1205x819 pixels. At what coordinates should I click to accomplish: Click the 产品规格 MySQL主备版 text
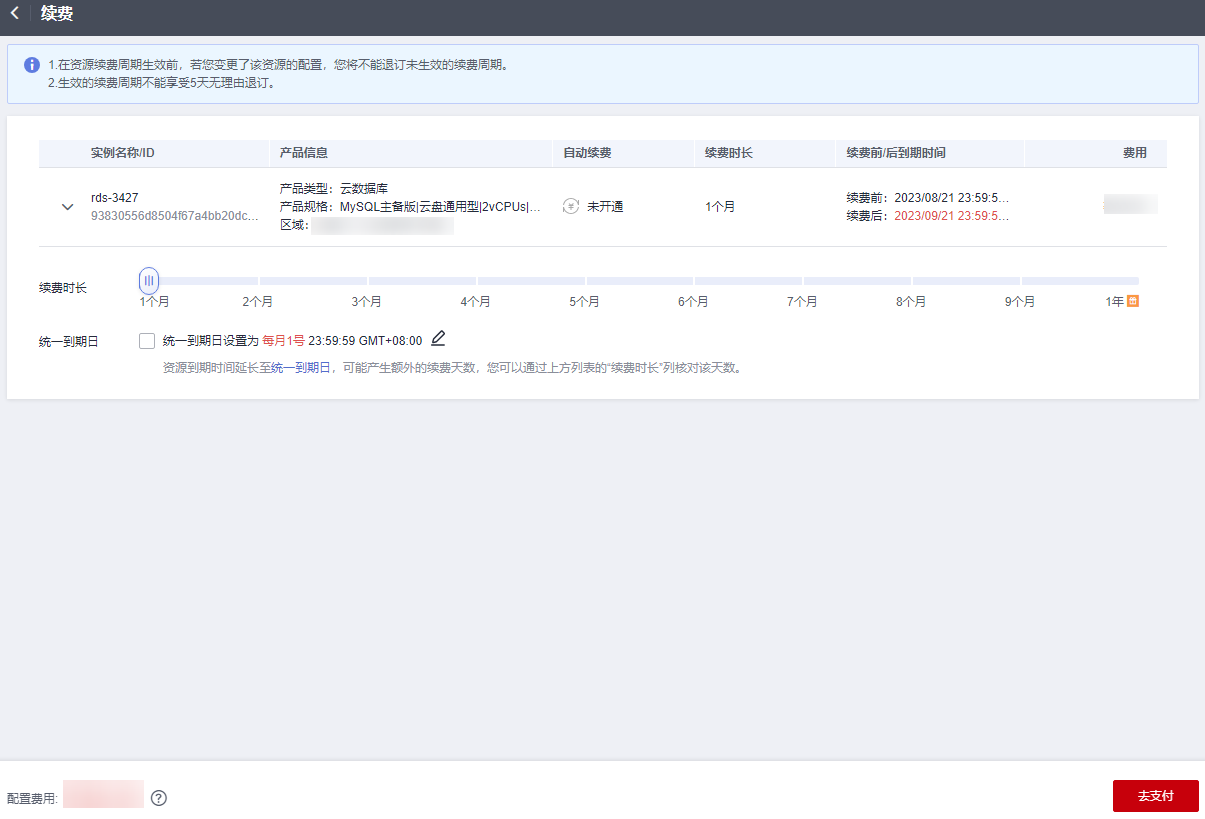[411, 207]
